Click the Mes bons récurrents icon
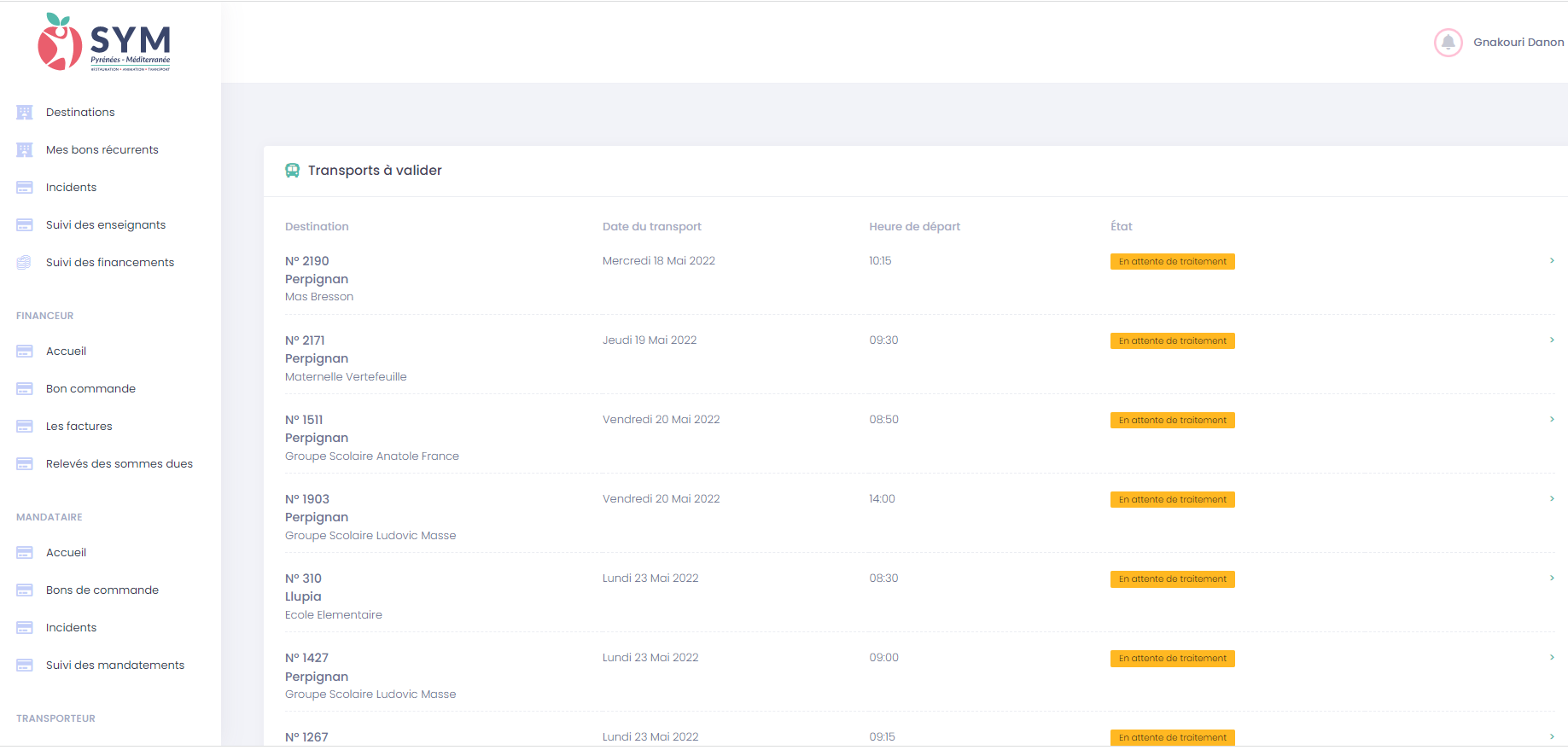 tap(25, 150)
